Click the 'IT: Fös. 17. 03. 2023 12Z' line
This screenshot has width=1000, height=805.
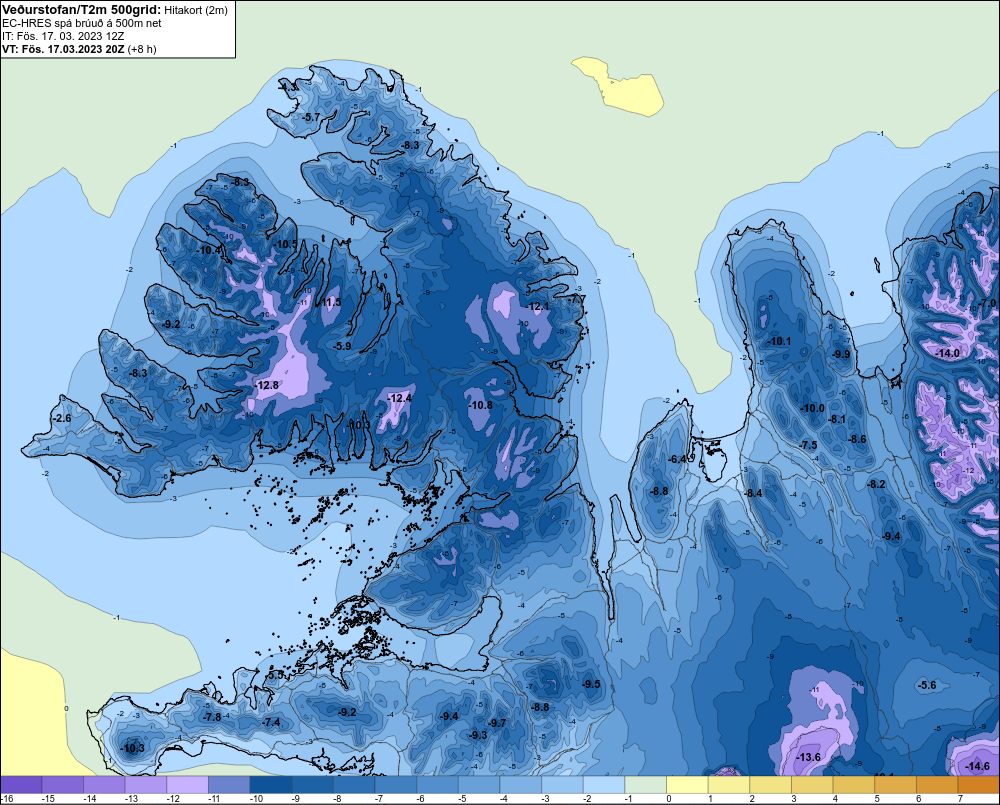[x=62, y=36]
